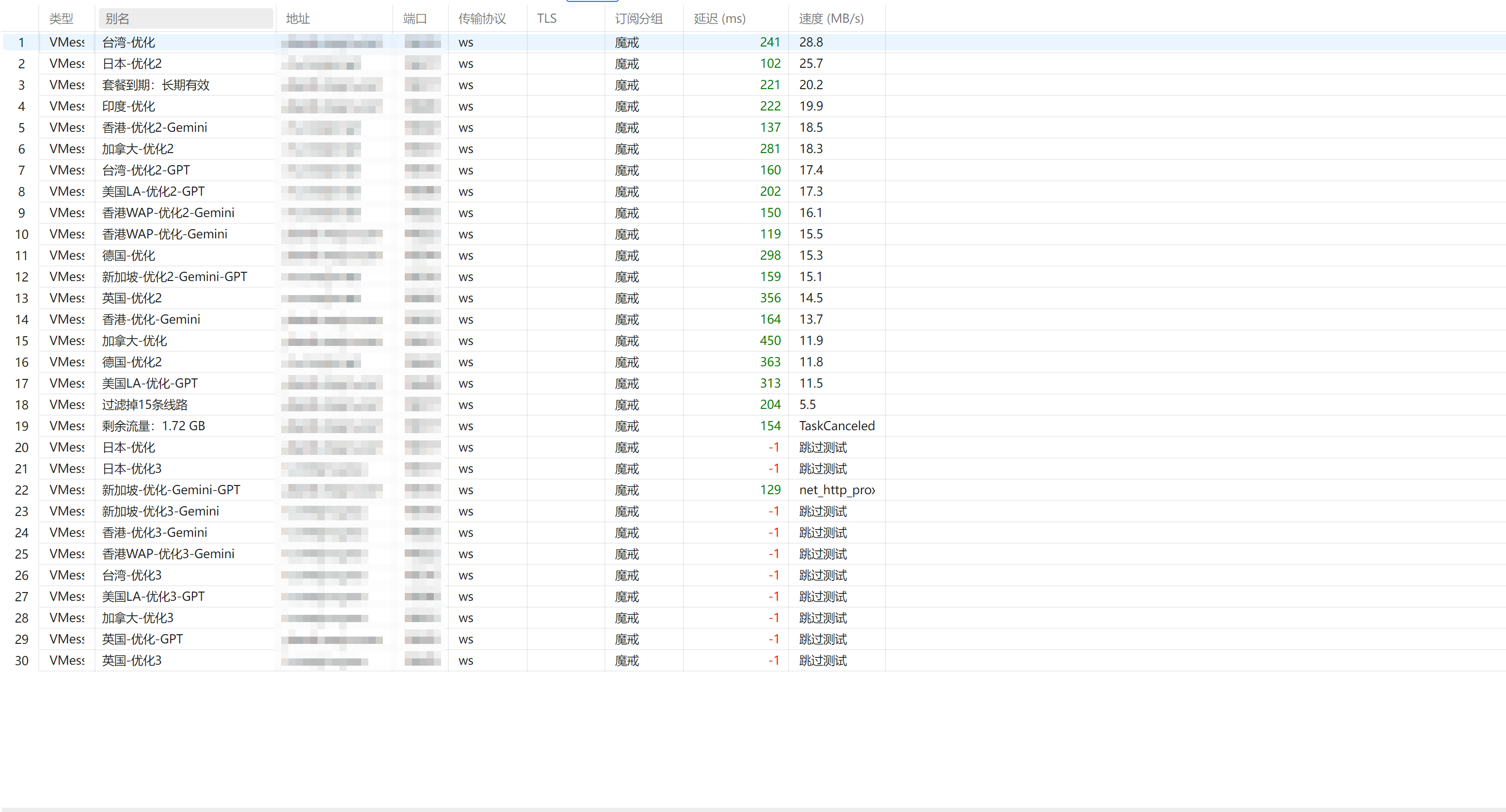
Task: Sort by 速度 (MB/s) column header
Action: [x=836, y=19]
